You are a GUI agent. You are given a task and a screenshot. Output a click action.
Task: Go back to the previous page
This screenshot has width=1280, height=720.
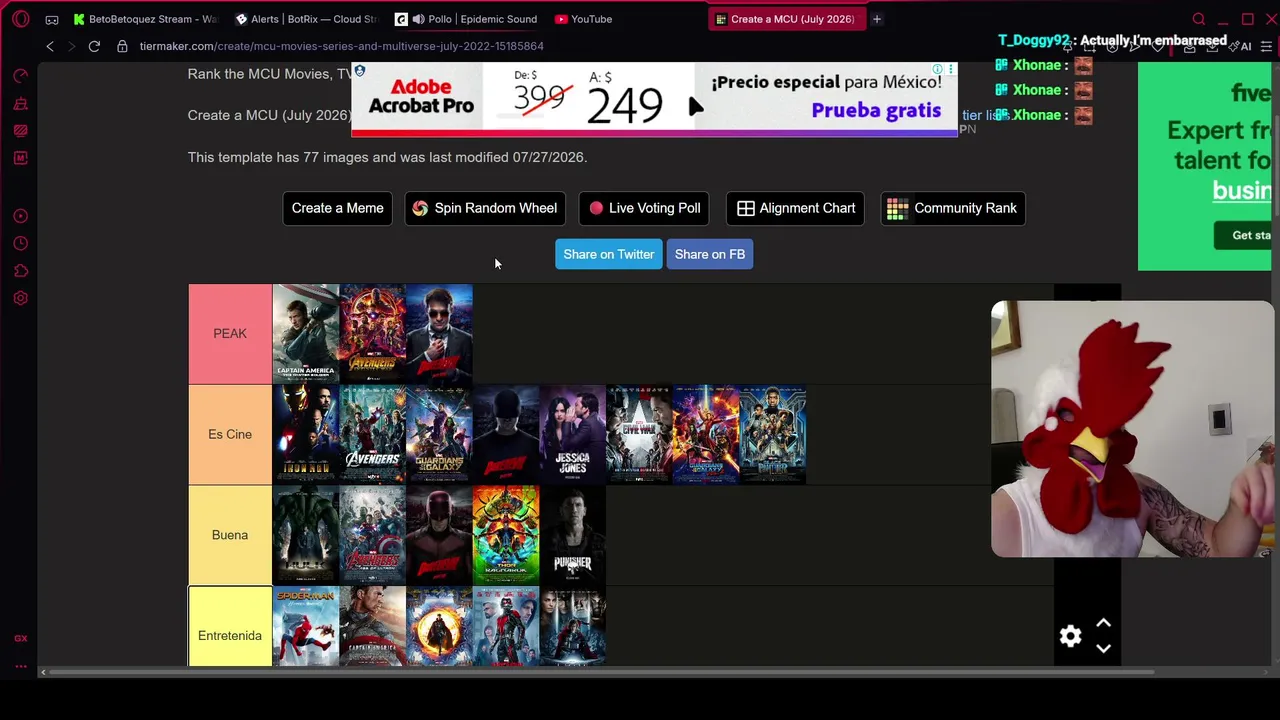50,46
